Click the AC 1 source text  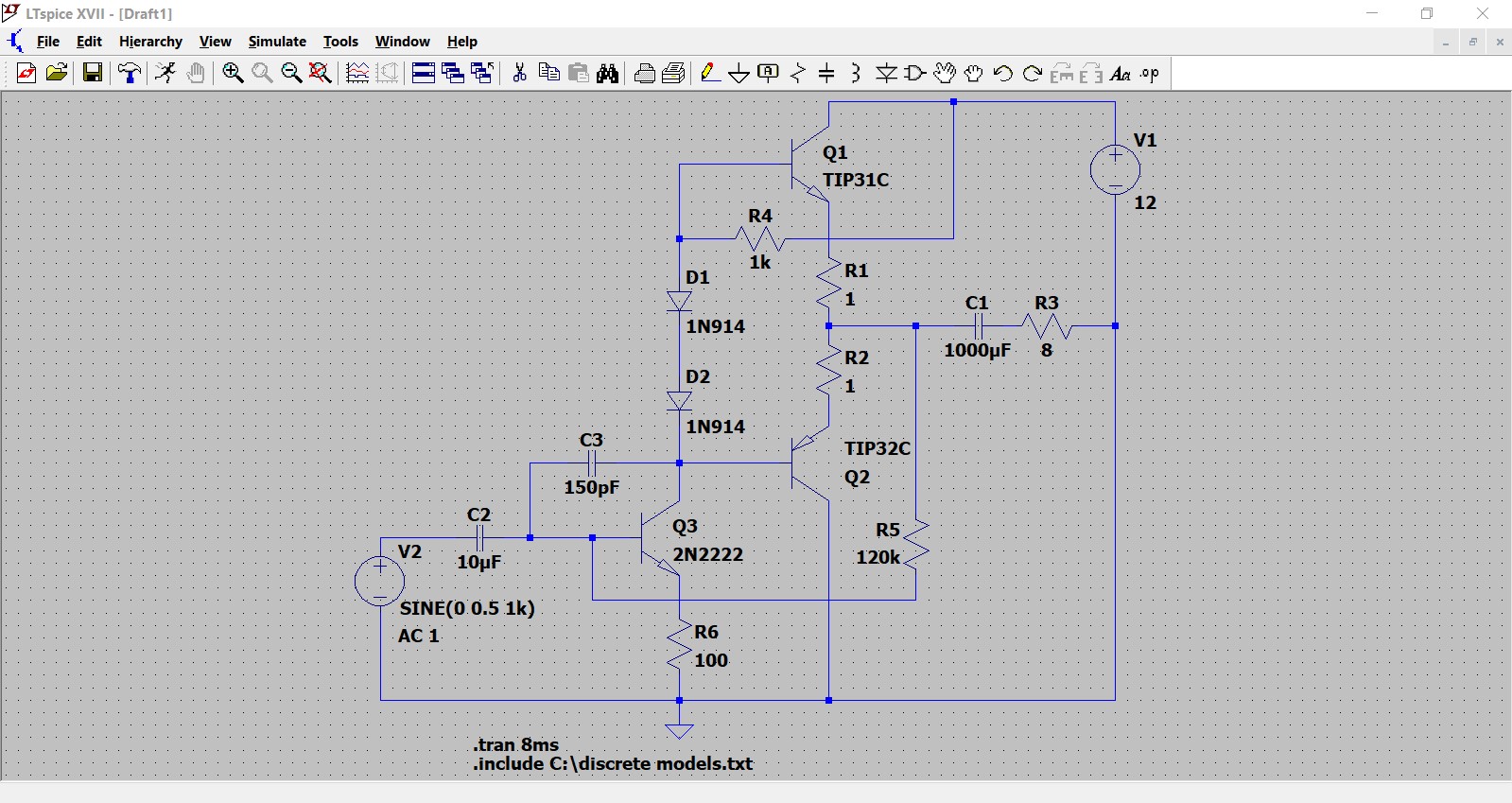click(x=419, y=636)
